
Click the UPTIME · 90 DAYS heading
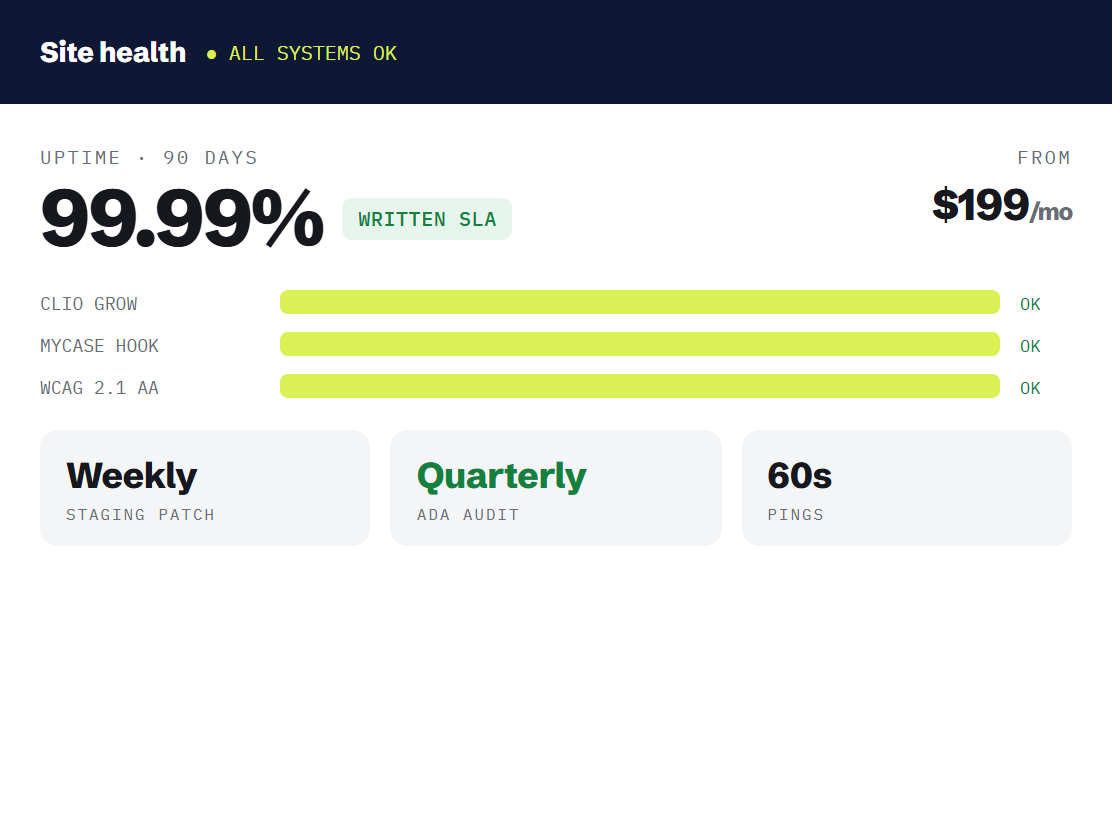click(149, 158)
